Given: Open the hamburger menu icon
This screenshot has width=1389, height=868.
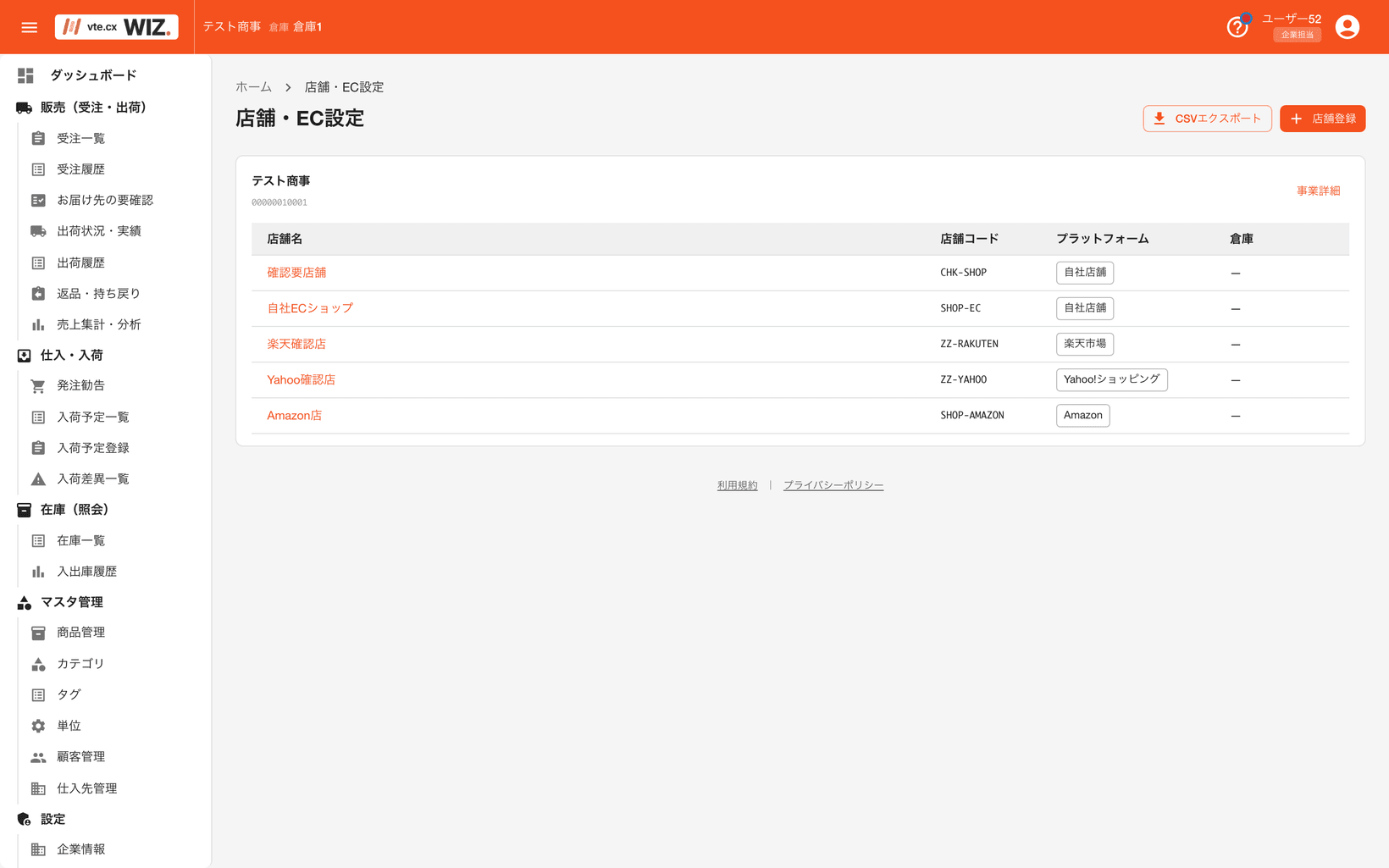Looking at the screenshot, I should pos(30,27).
